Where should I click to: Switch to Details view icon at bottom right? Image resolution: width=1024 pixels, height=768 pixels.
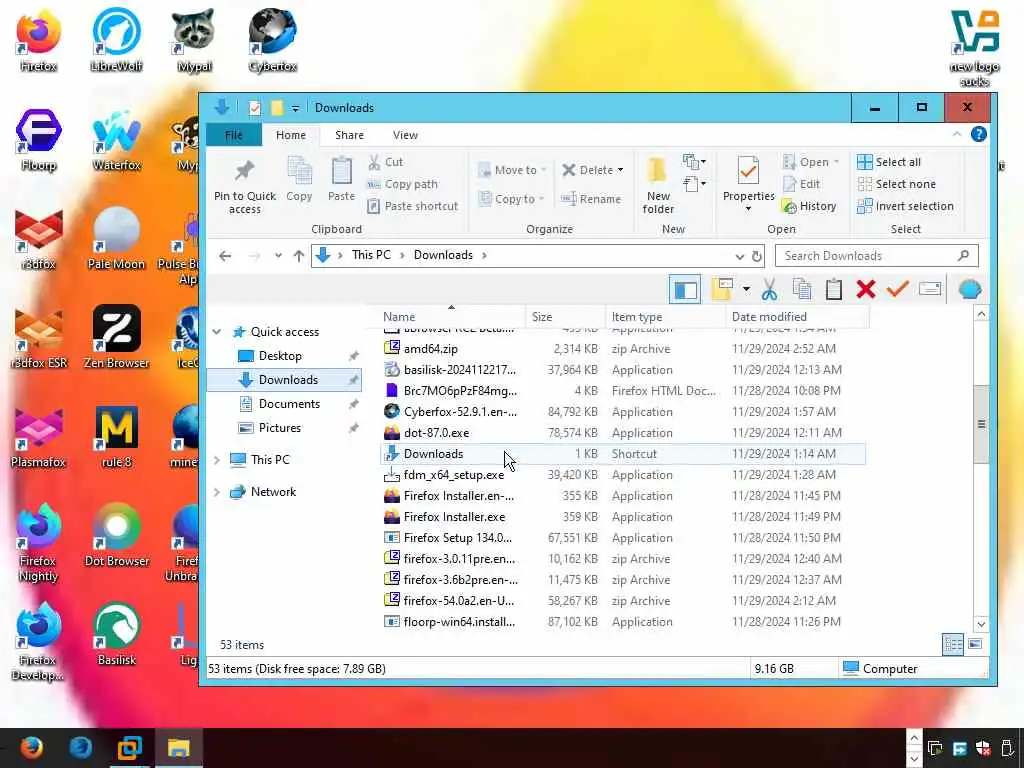coord(953,644)
